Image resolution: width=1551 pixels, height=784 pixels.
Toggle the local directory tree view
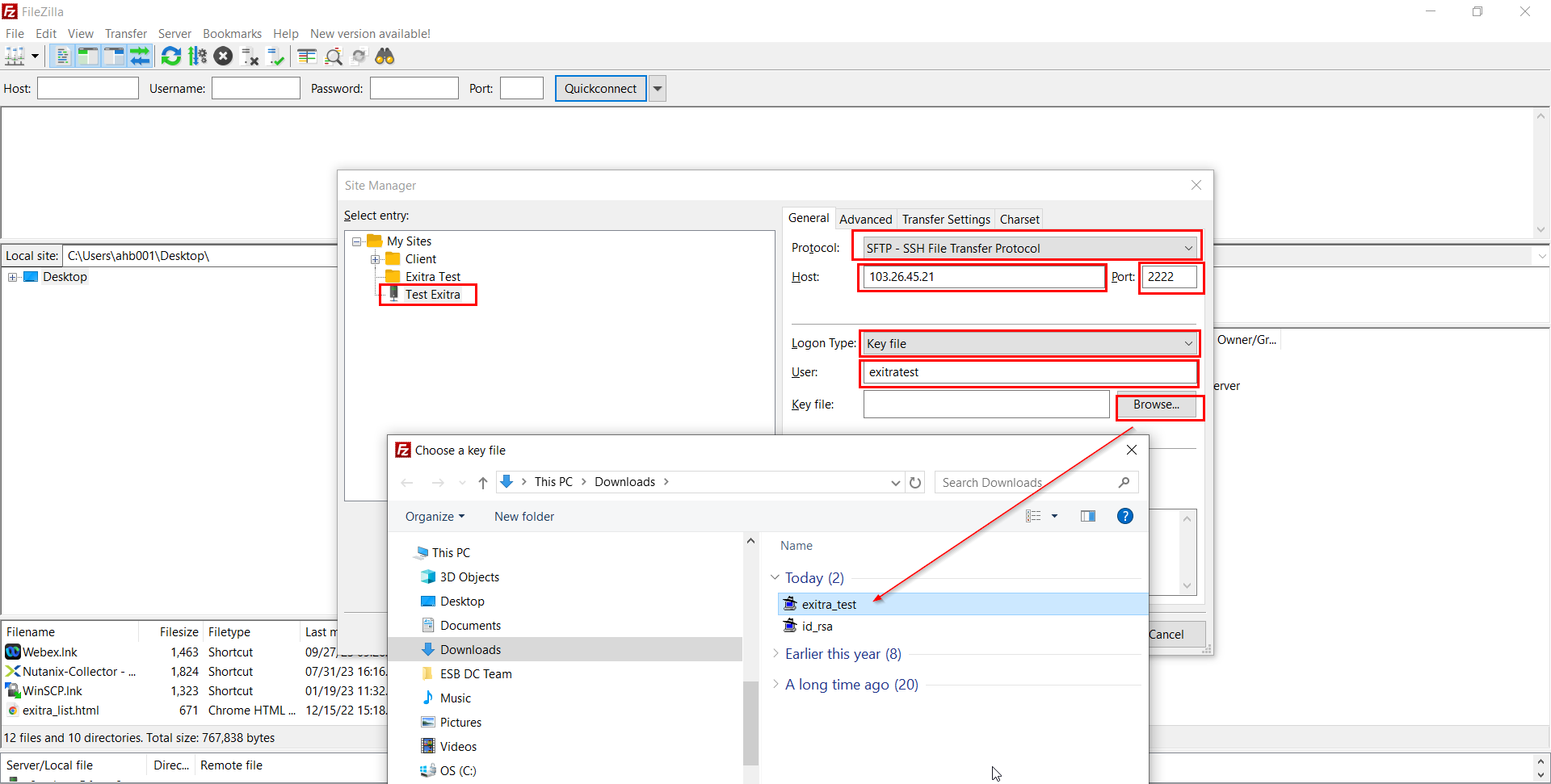pyautogui.click(x=88, y=57)
